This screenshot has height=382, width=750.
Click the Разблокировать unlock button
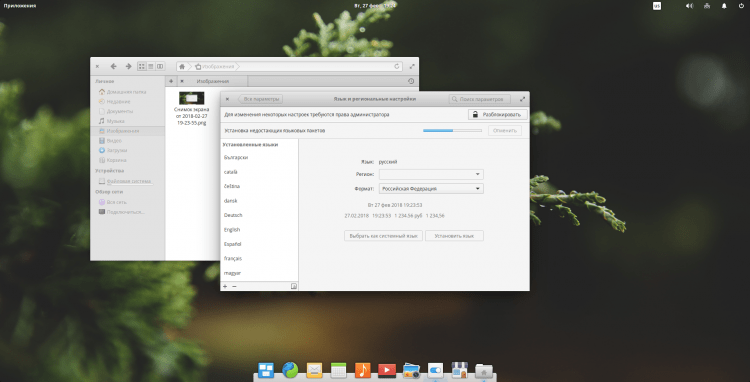pyautogui.click(x=498, y=115)
